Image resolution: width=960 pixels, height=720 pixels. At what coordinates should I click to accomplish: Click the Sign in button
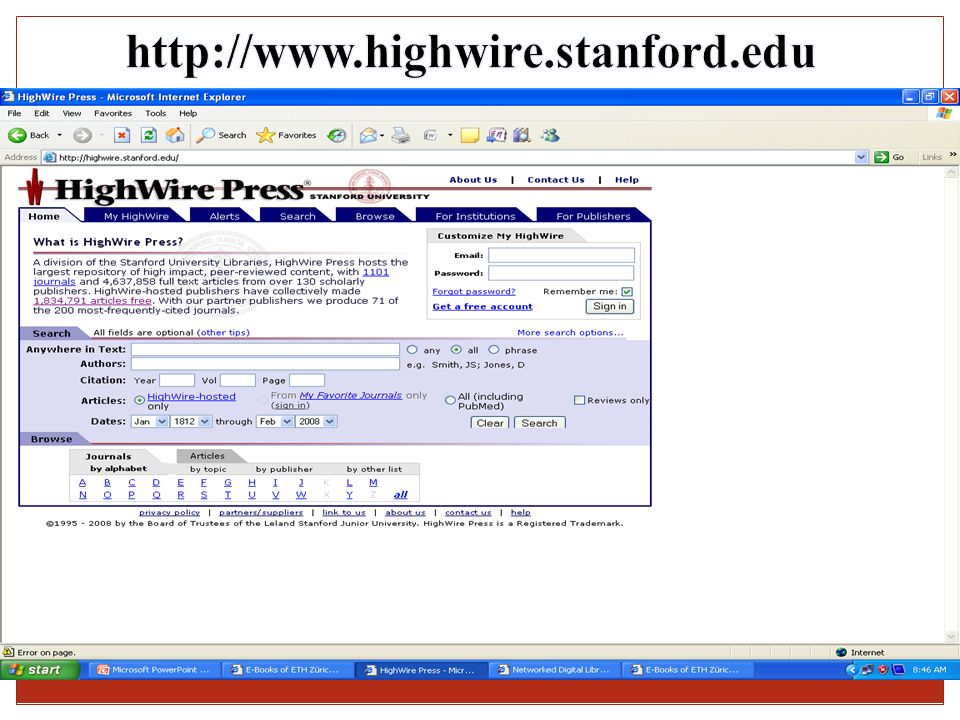coord(610,306)
